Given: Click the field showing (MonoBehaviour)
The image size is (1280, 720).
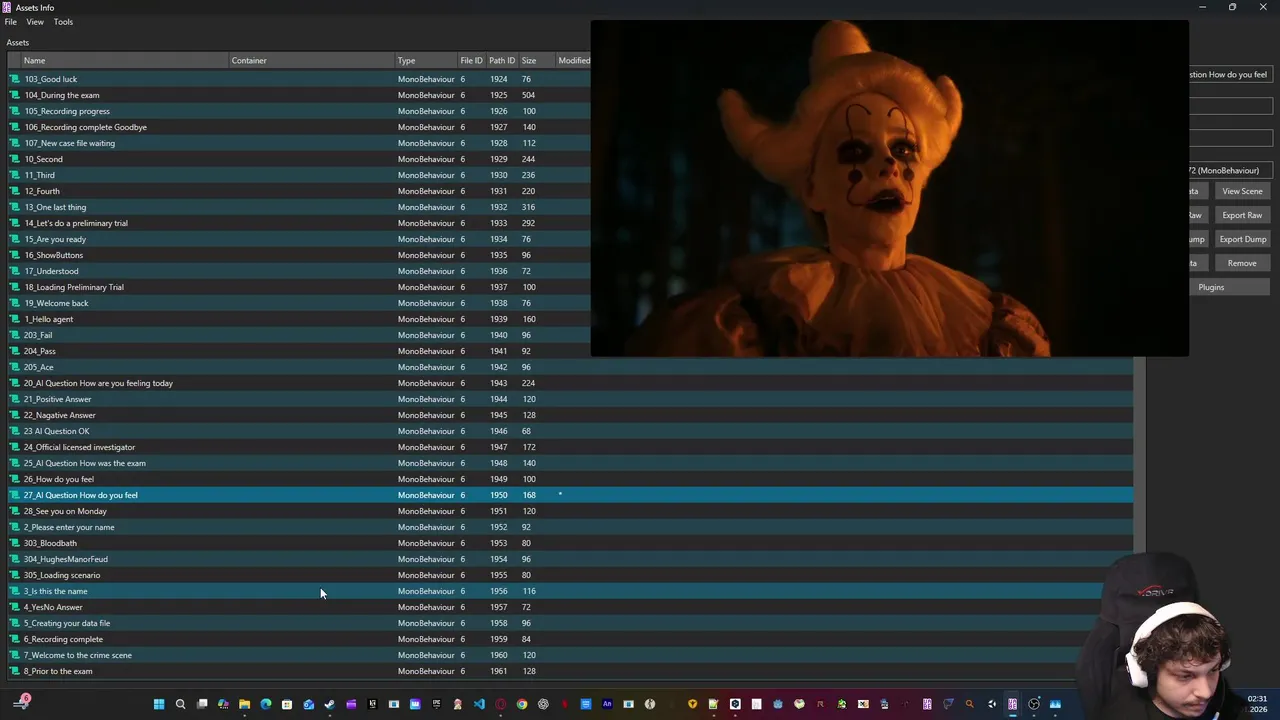Looking at the screenshot, I should pyautogui.click(x=1230, y=171).
